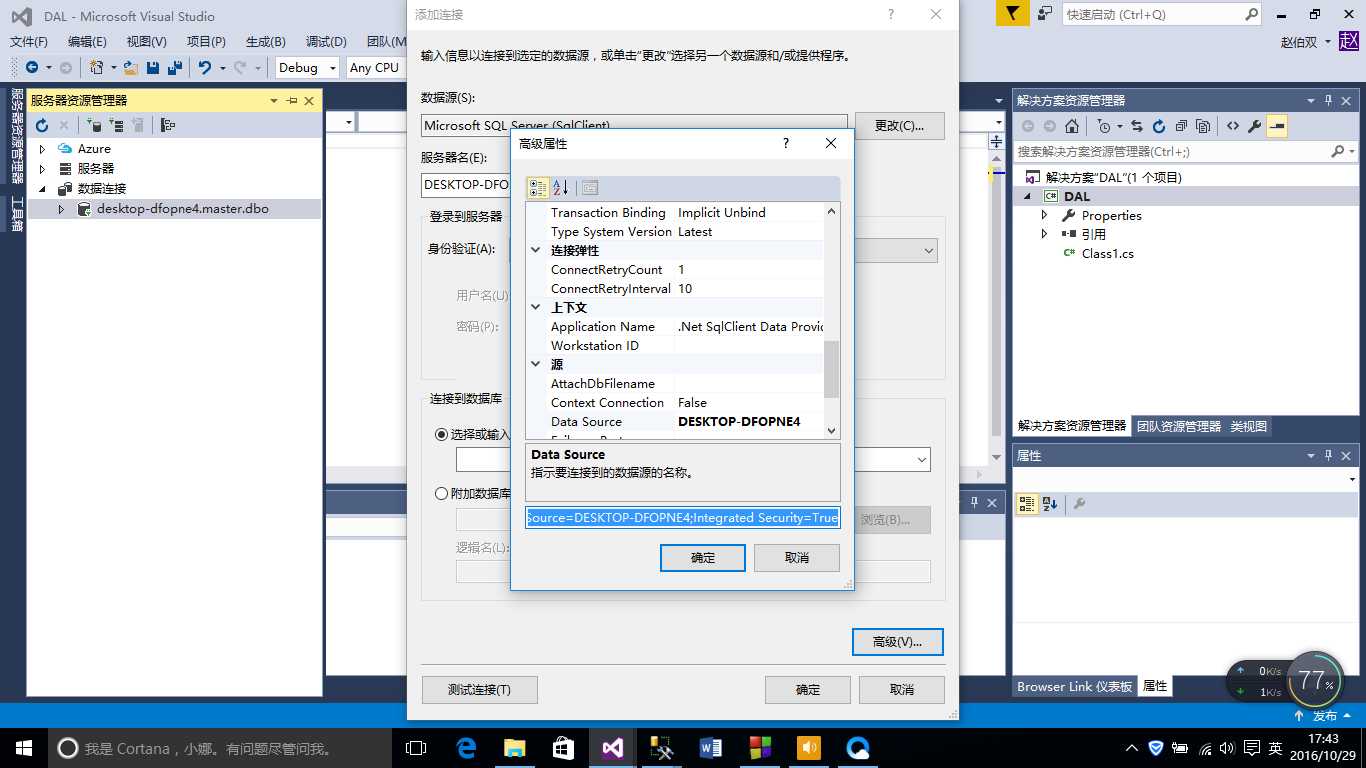Viewport: 1366px width, 768px height.
Task: Expand the Azure node in Server Explorer
Action: (x=42, y=148)
